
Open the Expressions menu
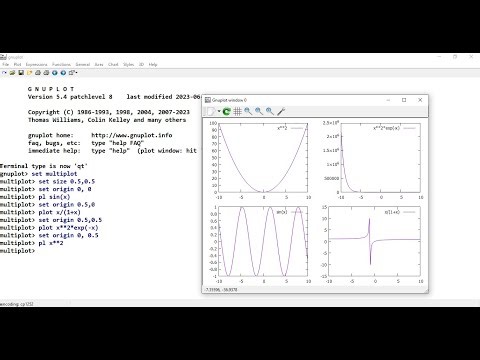pos(37,64)
